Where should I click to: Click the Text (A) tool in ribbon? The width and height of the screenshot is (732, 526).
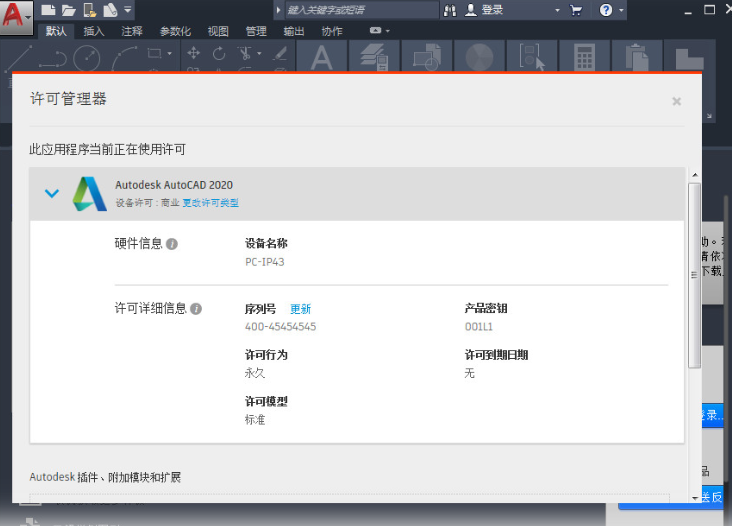click(321, 57)
